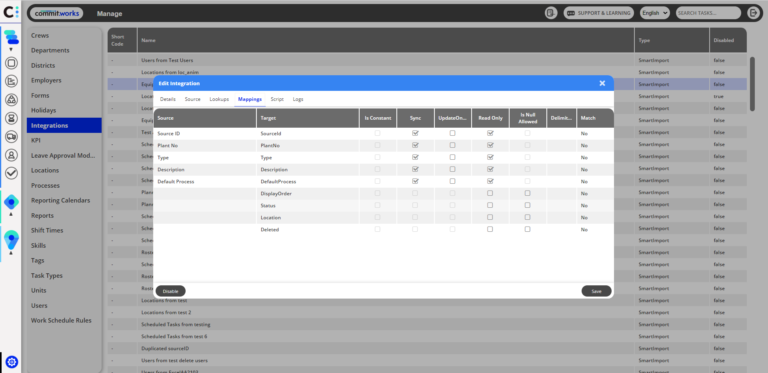
Task: Select row Locations from test 2
Action: pos(427,312)
